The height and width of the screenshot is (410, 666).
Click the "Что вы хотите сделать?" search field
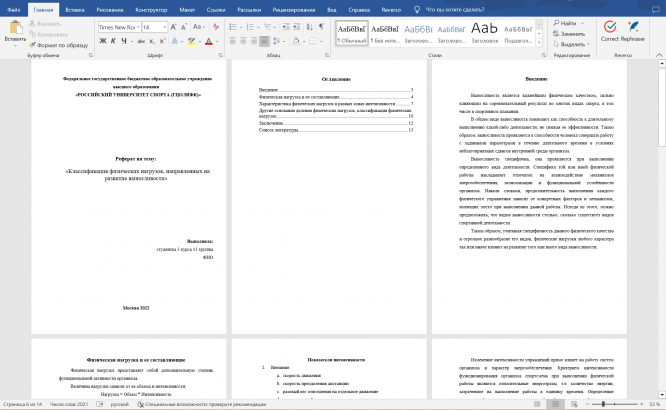454,9
